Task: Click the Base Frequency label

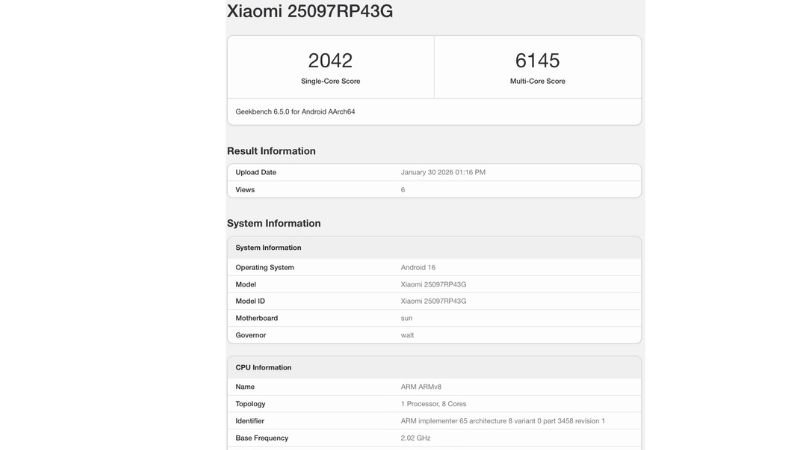Action: click(262, 438)
